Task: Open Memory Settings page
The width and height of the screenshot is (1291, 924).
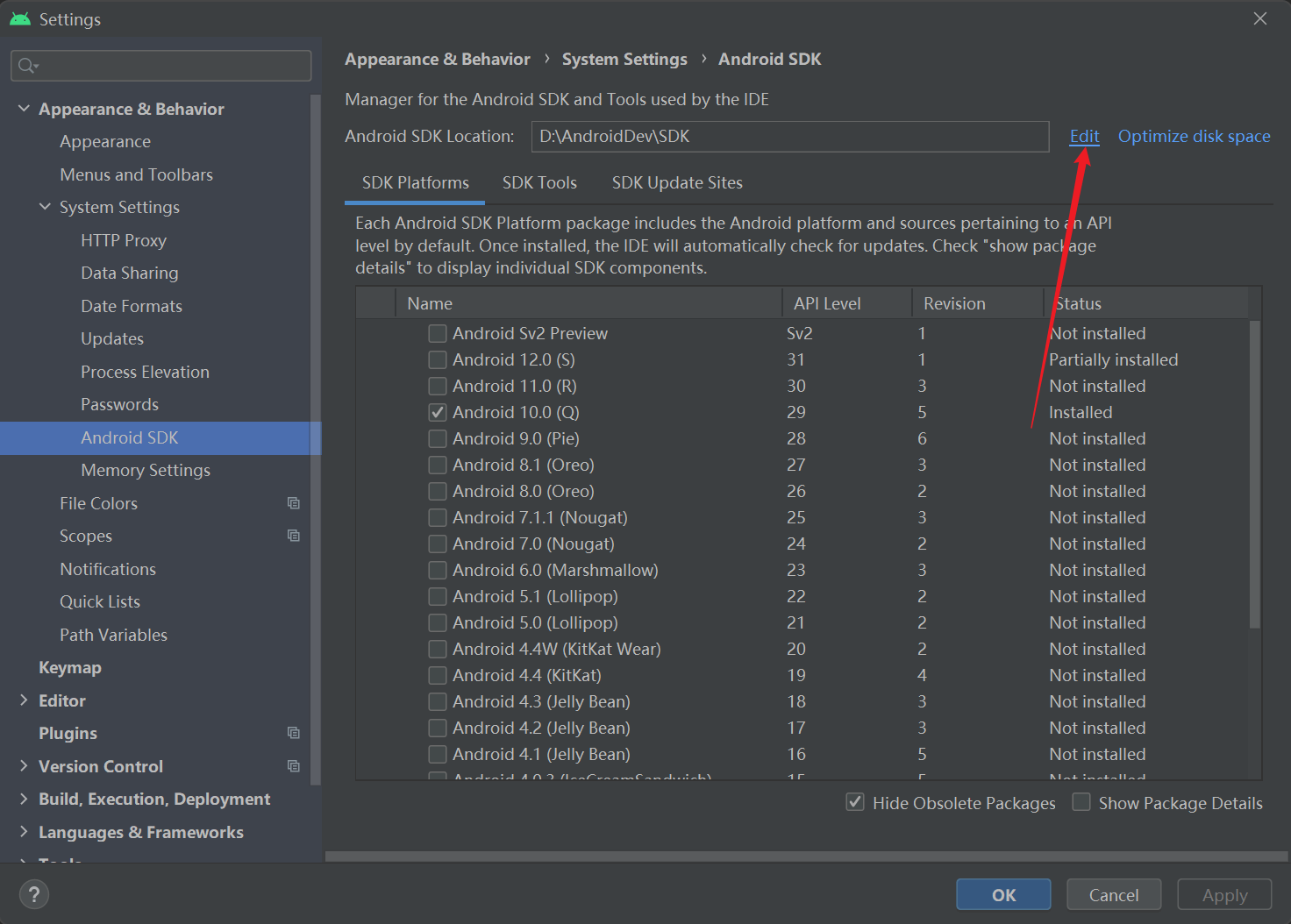Action: (146, 470)
